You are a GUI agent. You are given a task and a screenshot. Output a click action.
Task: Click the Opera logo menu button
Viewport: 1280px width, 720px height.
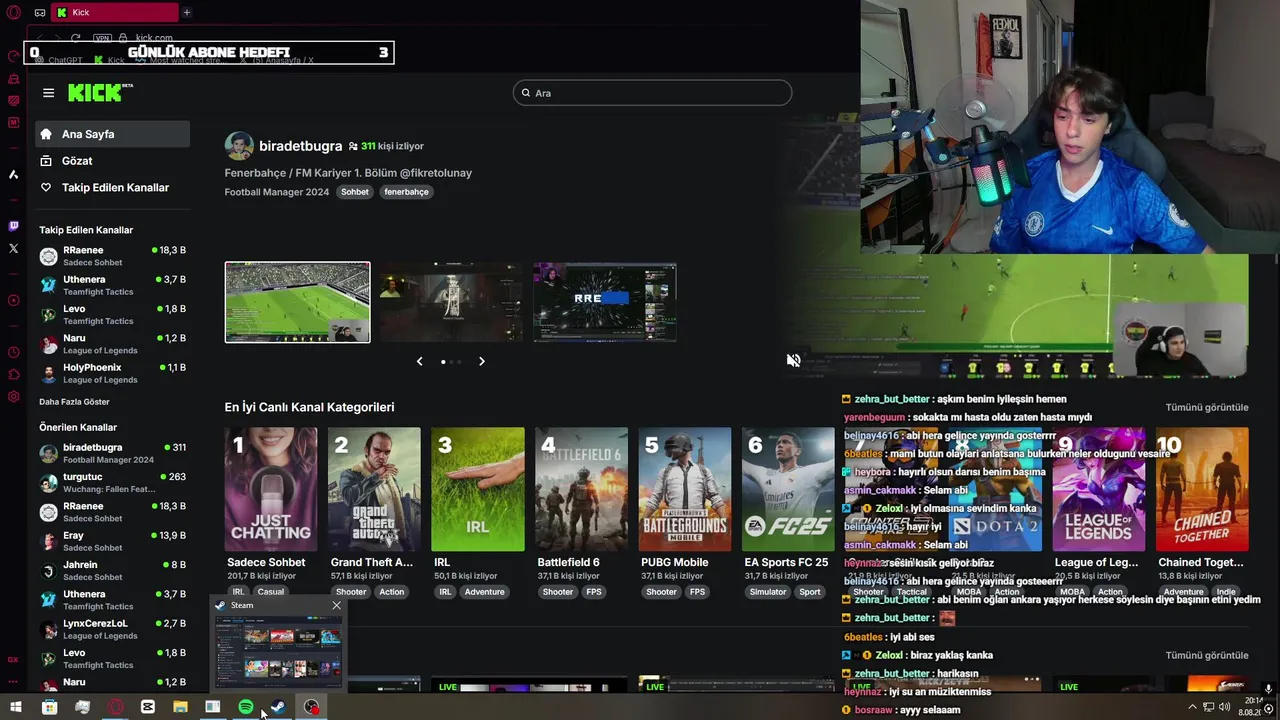point(13,13)
